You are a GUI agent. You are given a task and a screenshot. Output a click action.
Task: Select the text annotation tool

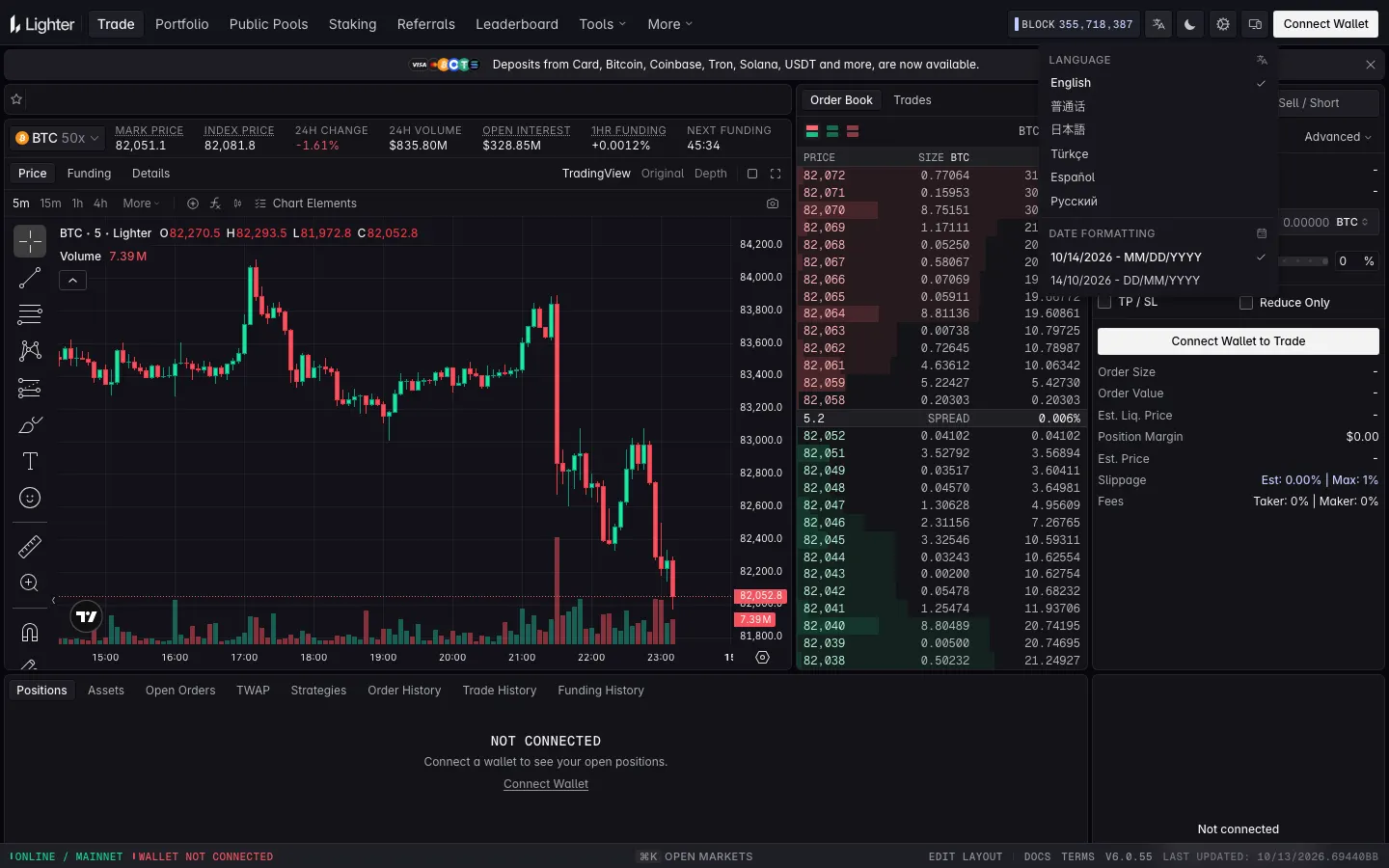[x=30, y=461]
